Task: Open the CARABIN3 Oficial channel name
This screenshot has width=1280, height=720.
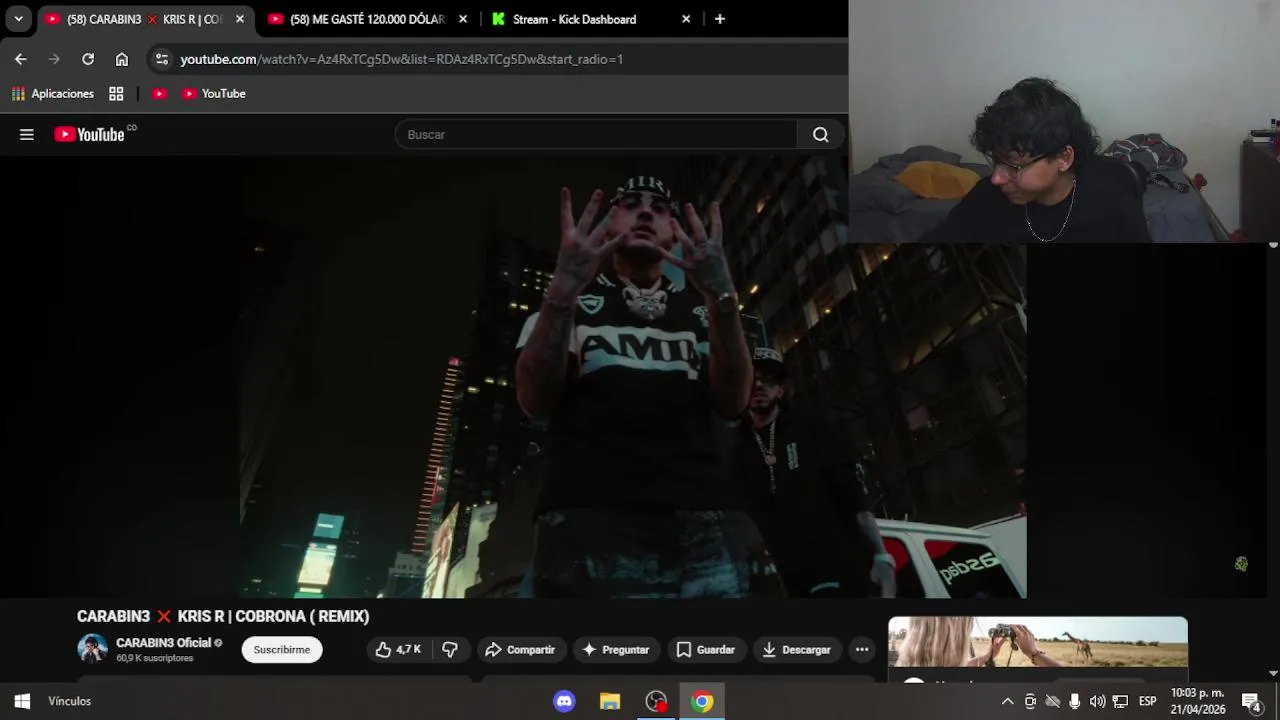Action: 163,643
